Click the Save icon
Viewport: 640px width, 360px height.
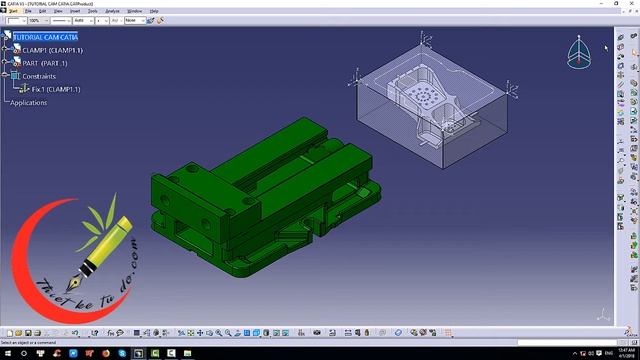[28, 333]
